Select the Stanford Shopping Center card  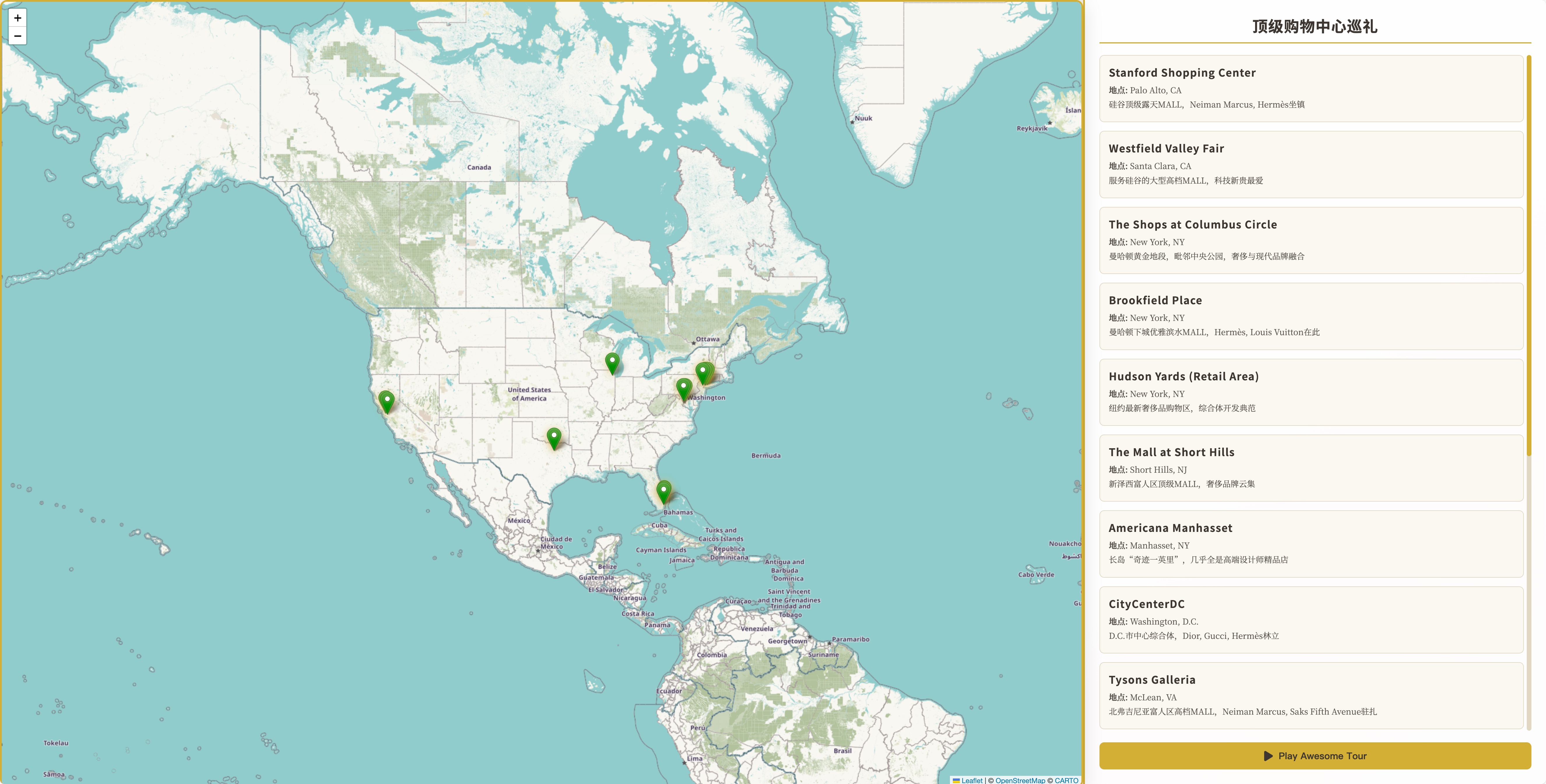[x=1311, y=88]
